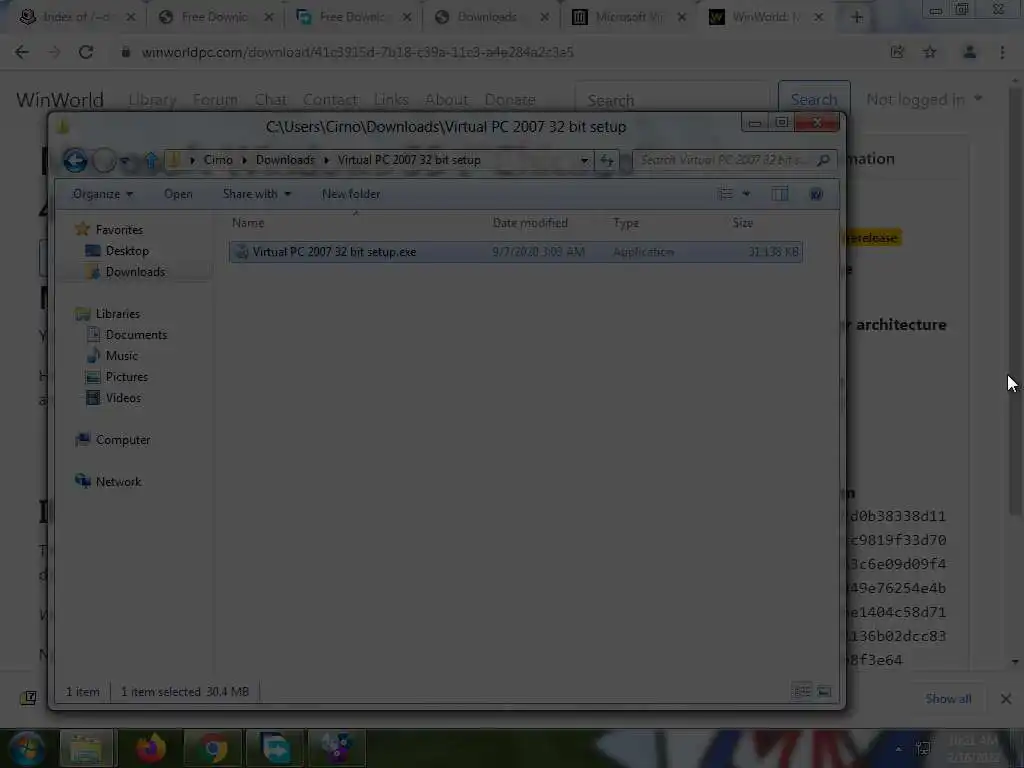Click WinWorld Forum nav link

coord(215,100)
